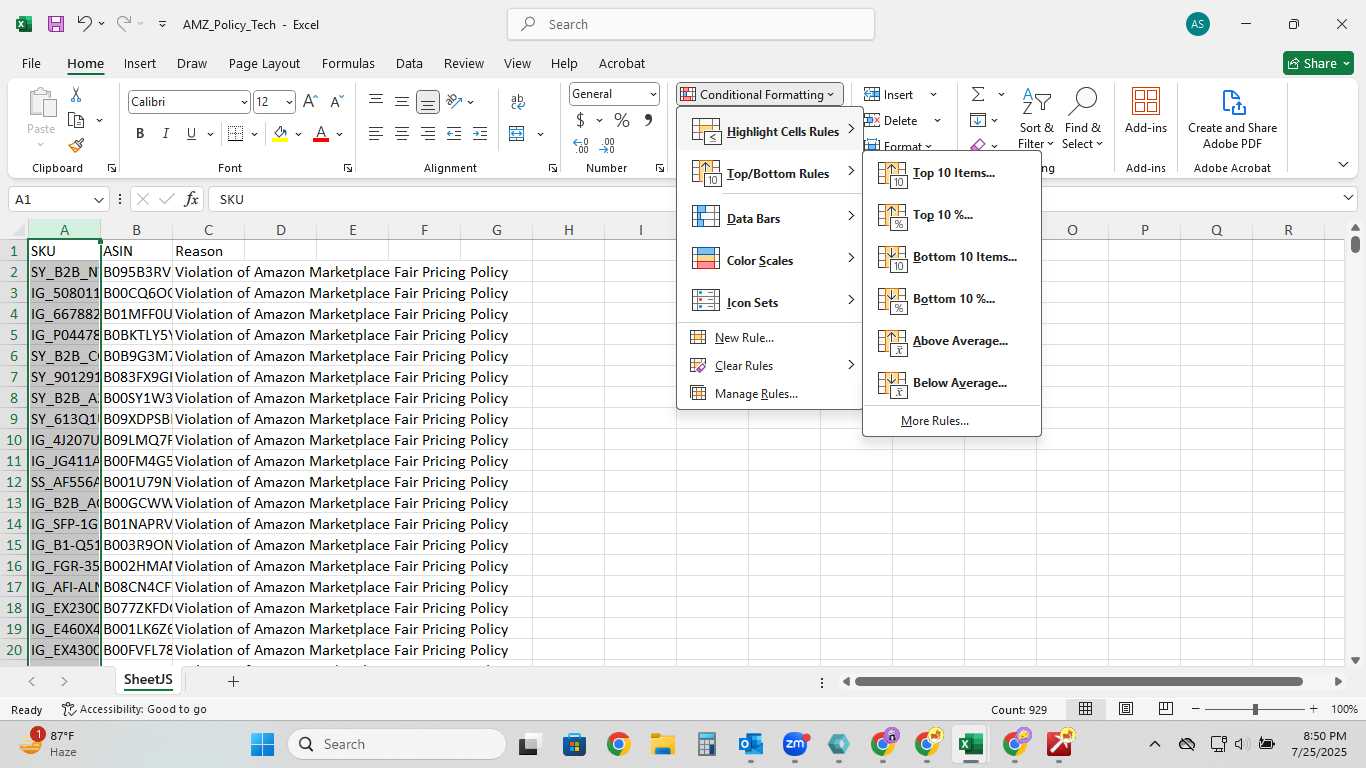Click the horizontal scrollbar thumb
The height and width of the screenshot is (768, 1366).
[1078, 681]
